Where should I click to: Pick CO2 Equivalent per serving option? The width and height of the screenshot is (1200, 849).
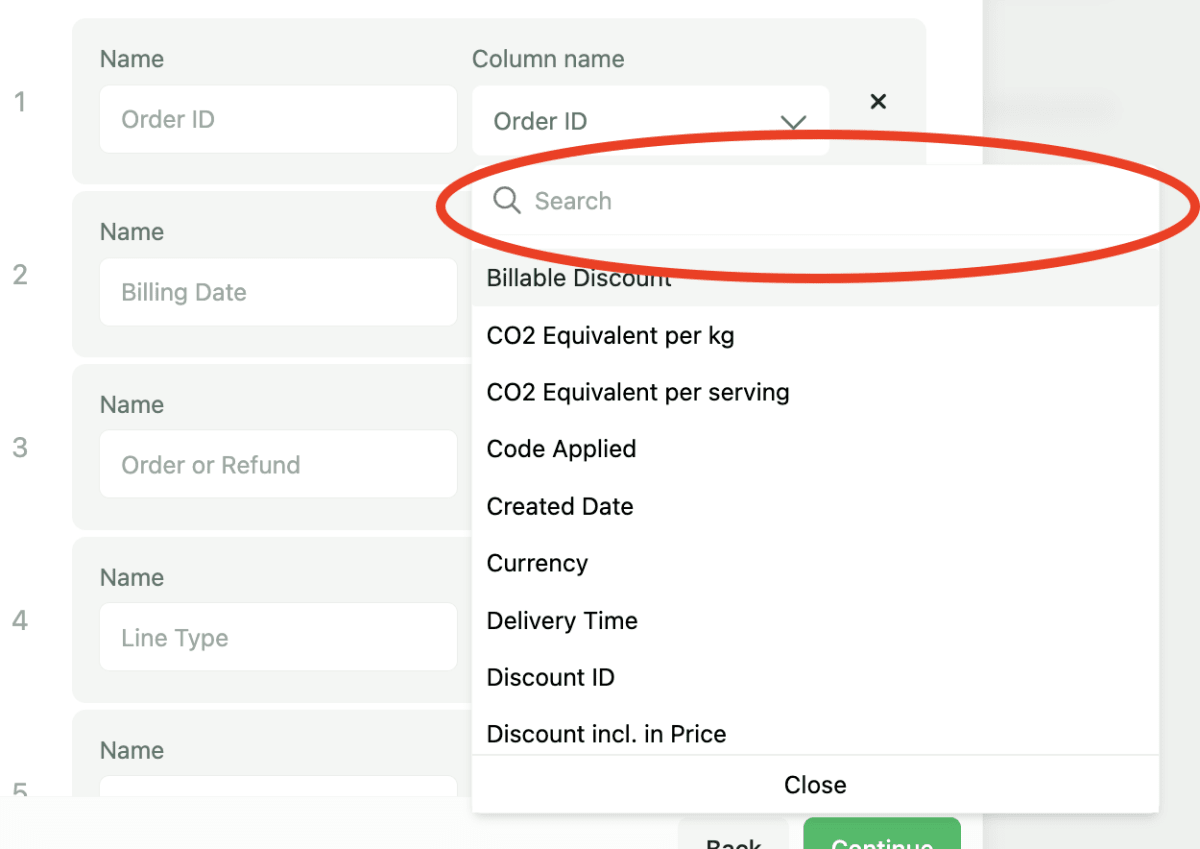[x=637, y=392]
